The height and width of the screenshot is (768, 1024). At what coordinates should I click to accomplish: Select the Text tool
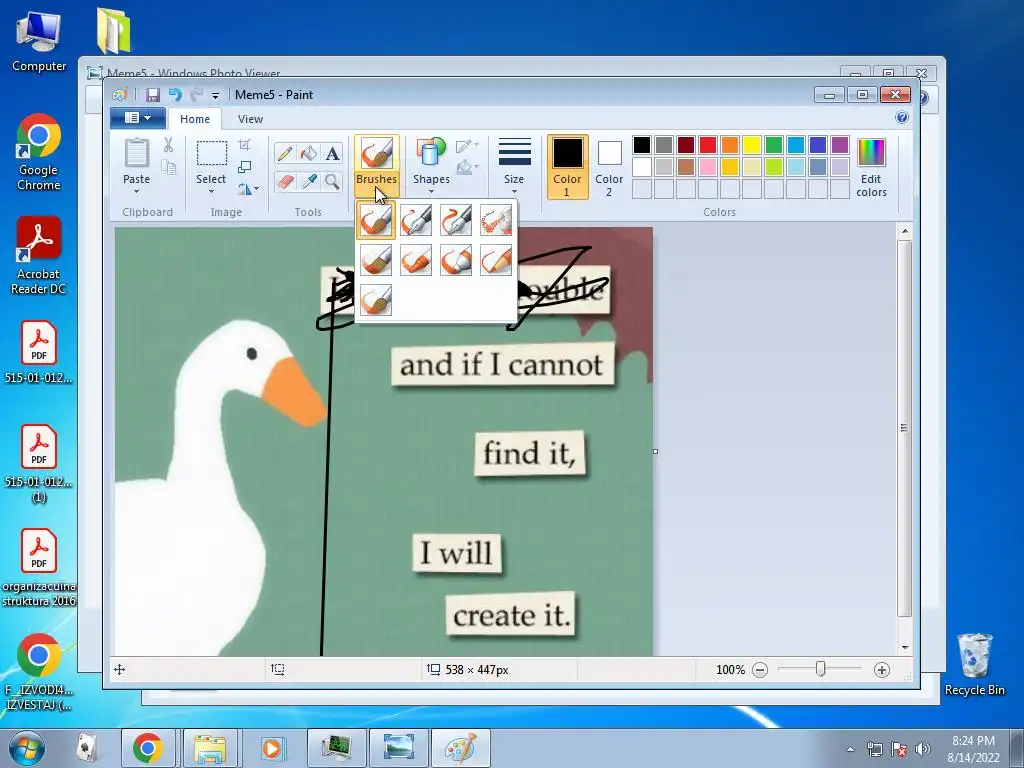[x=332, y=153]
